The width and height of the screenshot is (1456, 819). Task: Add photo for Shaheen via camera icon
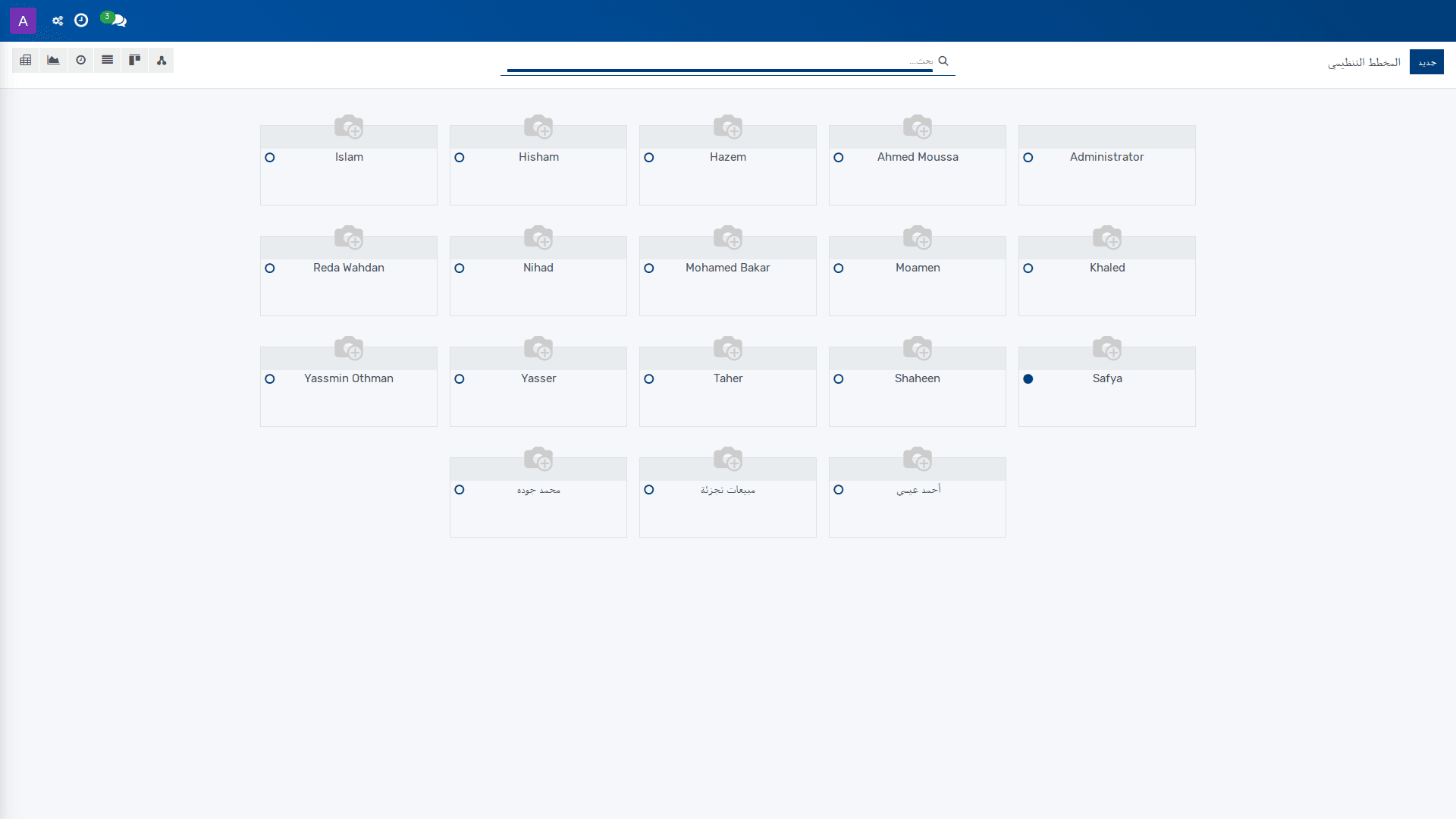pyautogui.click(x=918, y=348)
